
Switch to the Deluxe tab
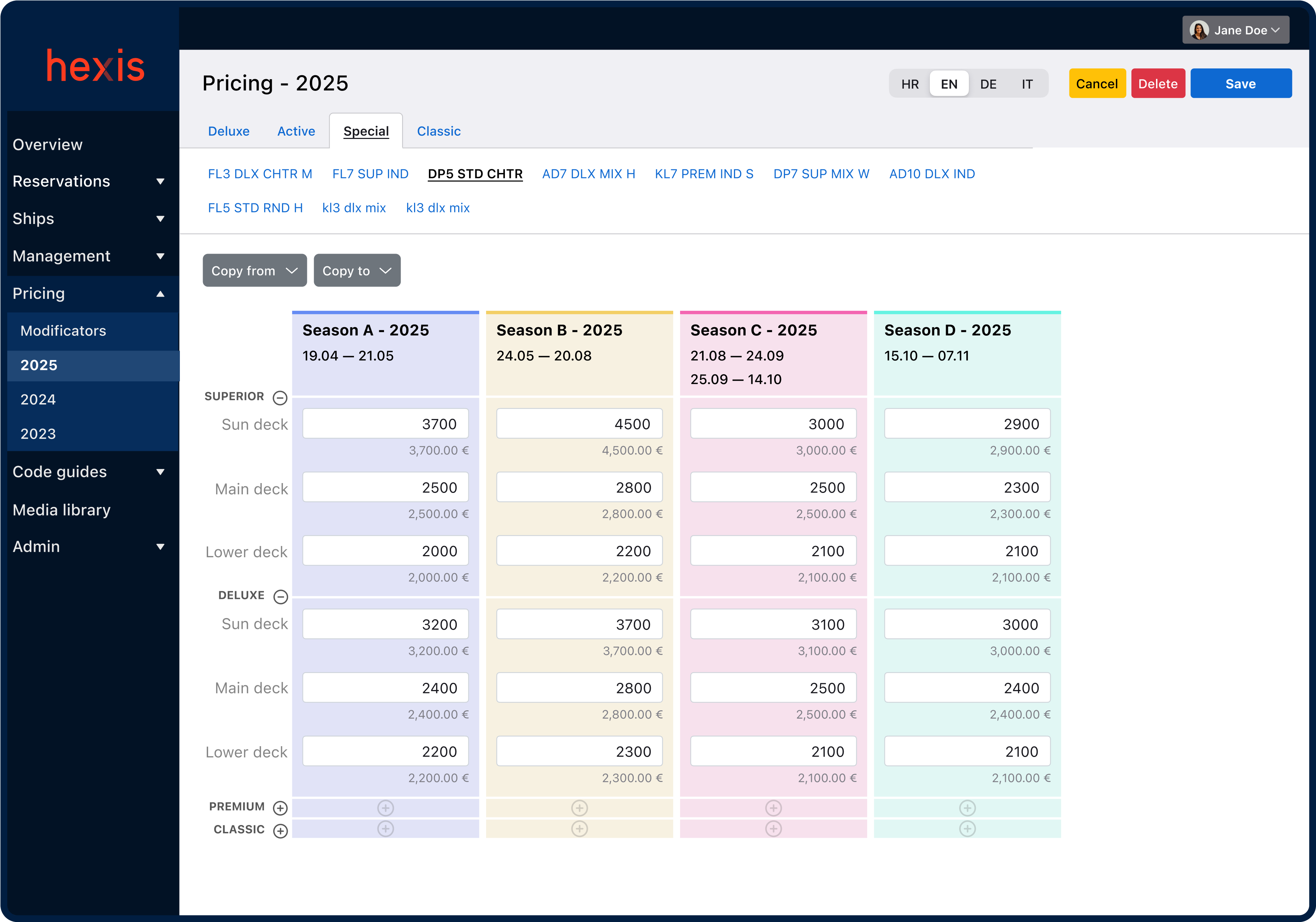(229, 131)
